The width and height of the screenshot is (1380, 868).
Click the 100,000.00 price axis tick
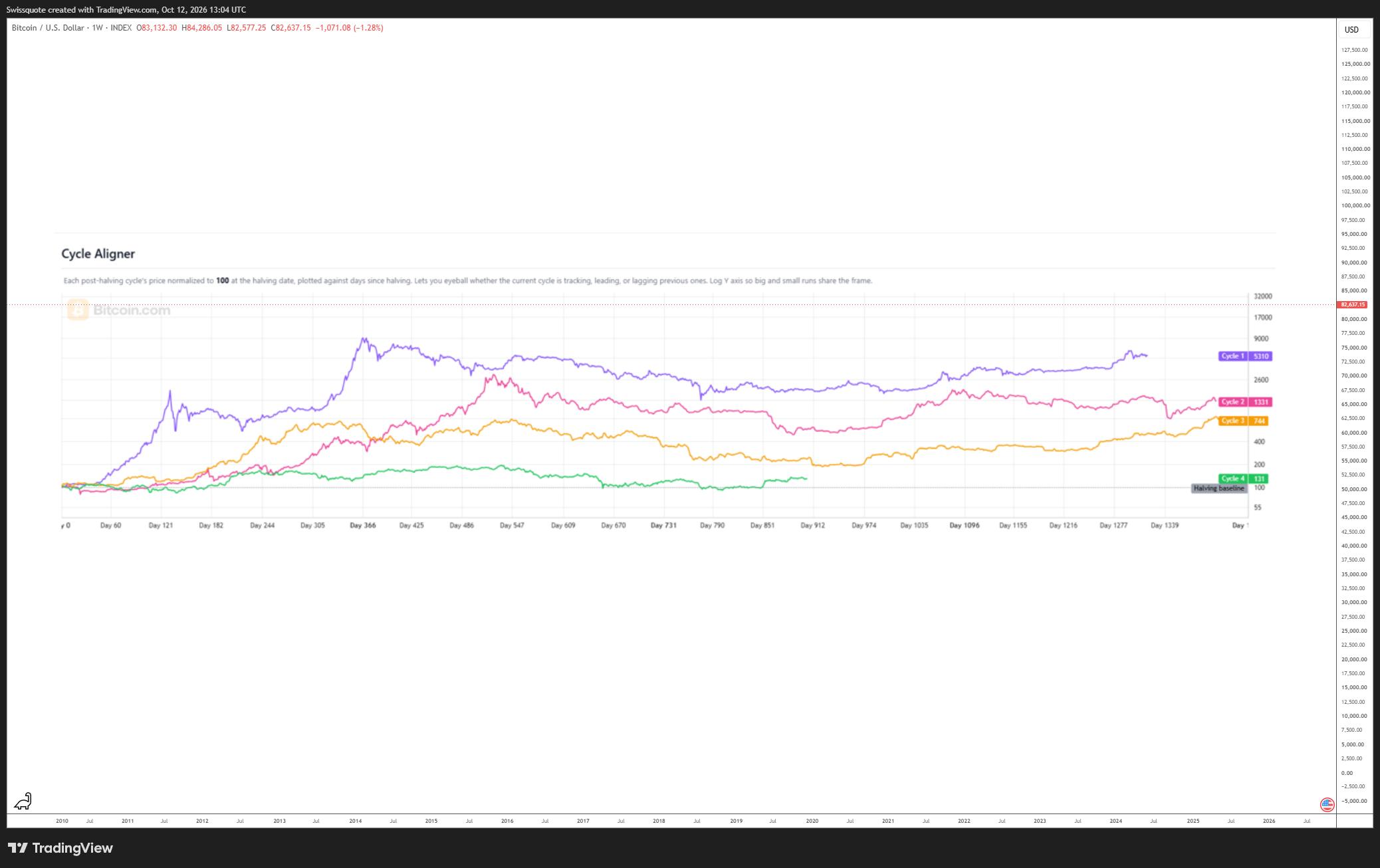click(1355, 205)
